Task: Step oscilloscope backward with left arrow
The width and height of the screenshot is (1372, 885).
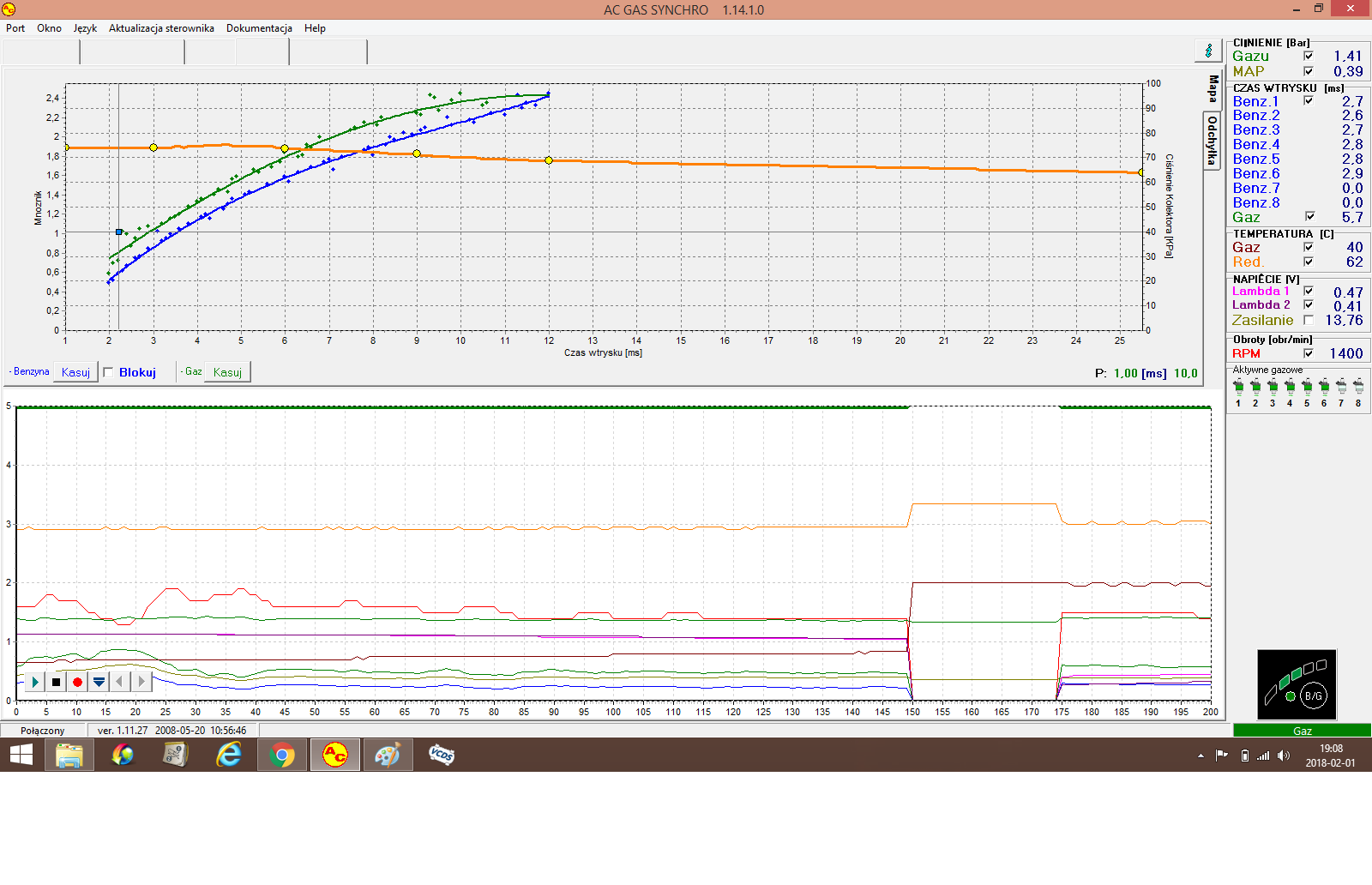Action: click(x=120, y=682)
